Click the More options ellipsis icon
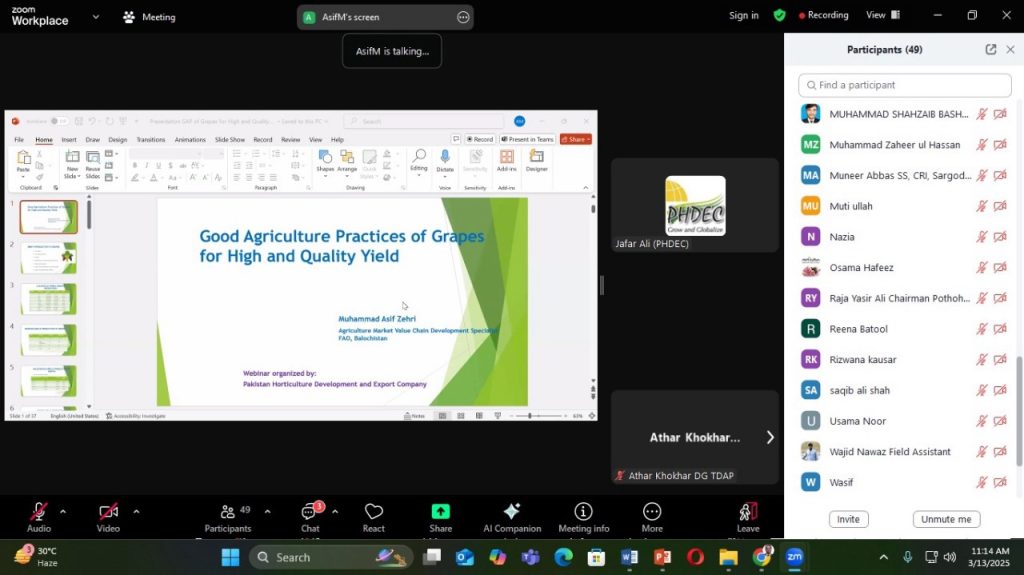This screenshot has height=575, width=1024. [x=652, y=512]
